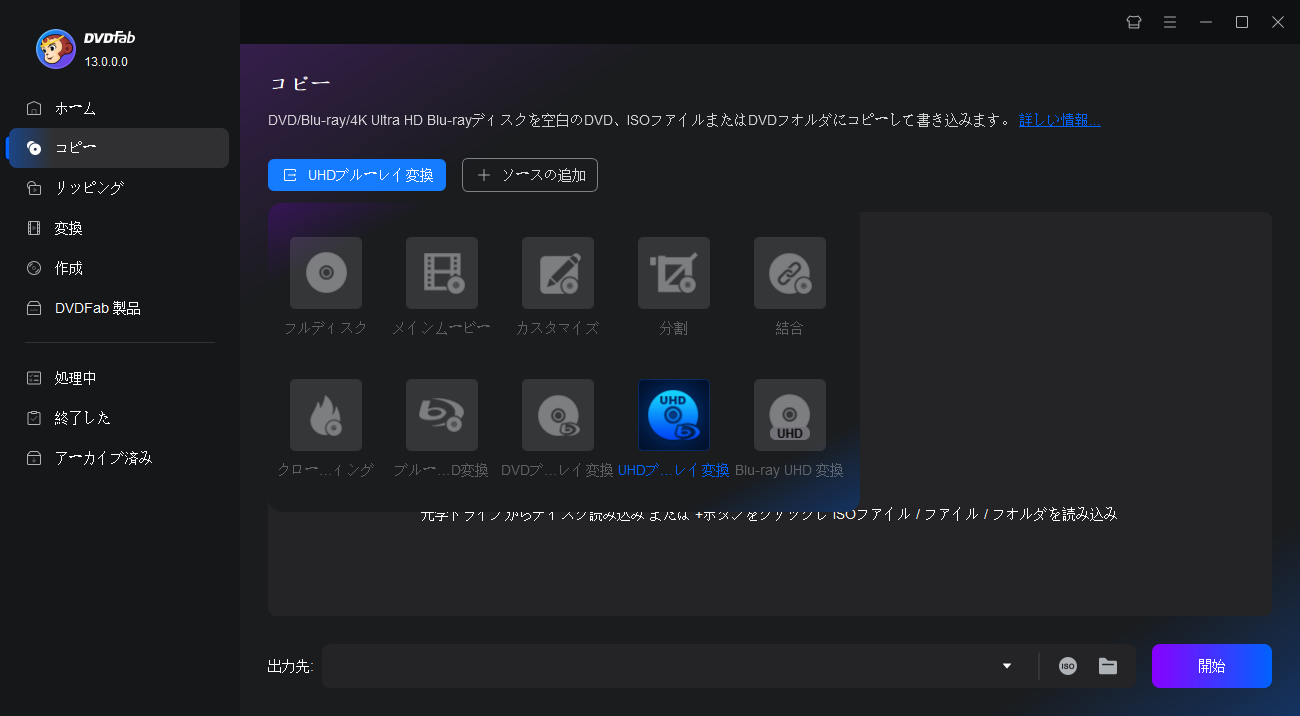This screenshot has width=1300, height=716.
Task: Pick the Blu-ray to DVD conversion icon
Action: pyautogui.click(x=442, y=414)
